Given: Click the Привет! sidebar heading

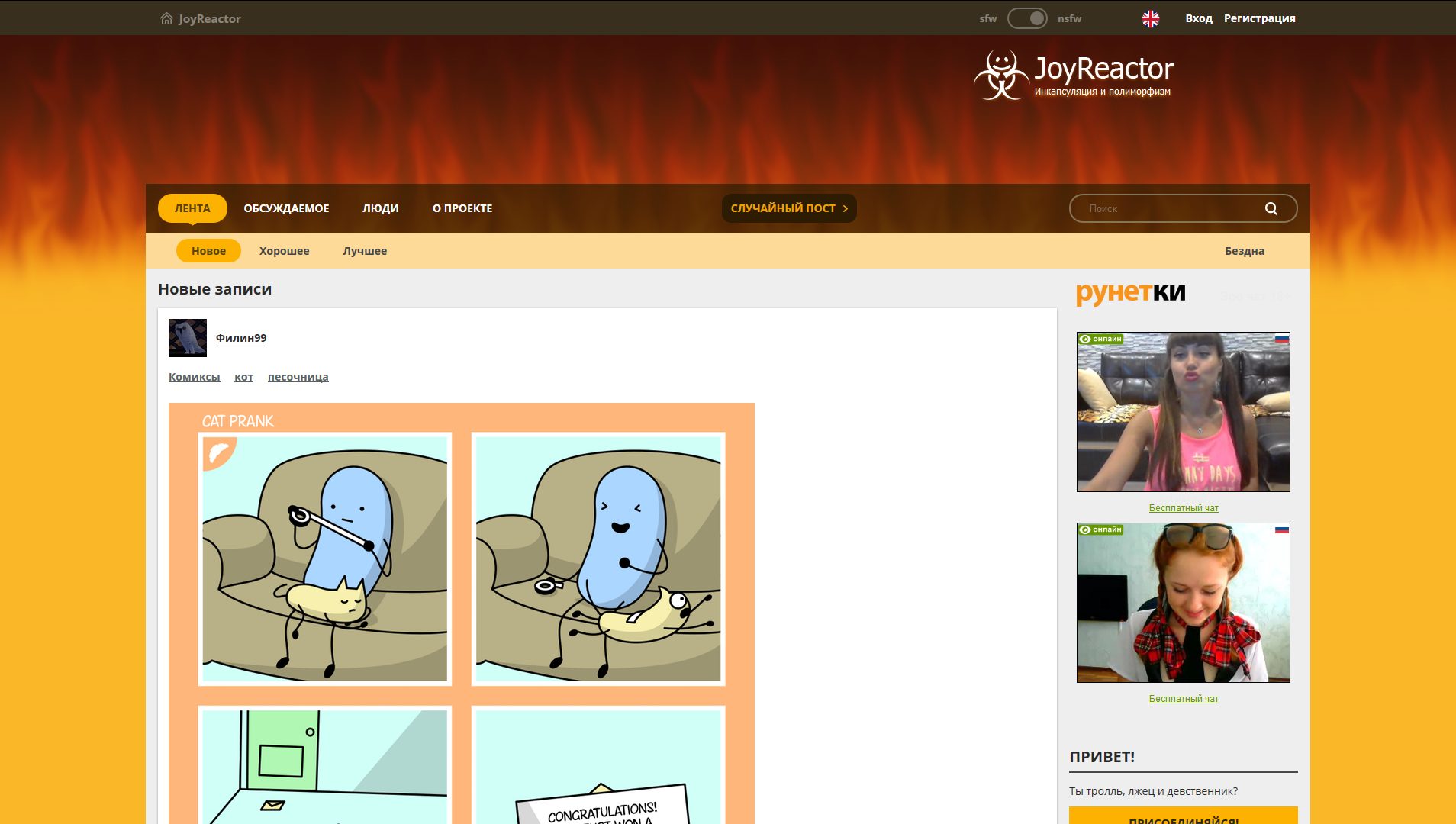Looking at the screenshot, I should (x=1102, y=757).
